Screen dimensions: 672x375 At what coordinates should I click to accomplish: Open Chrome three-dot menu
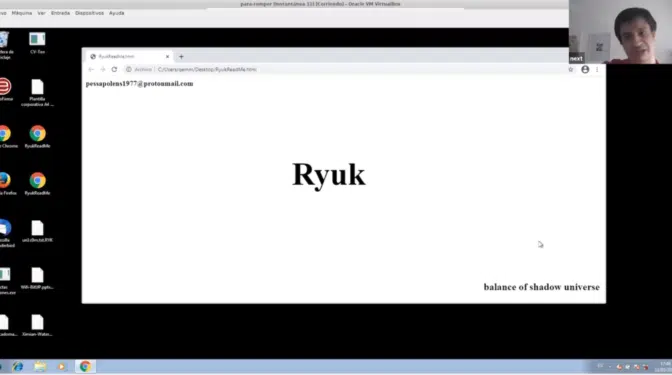pos(597,69)
